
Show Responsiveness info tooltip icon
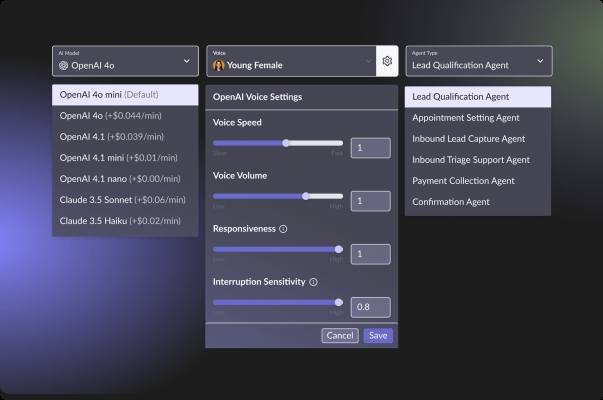click(283, 229)
